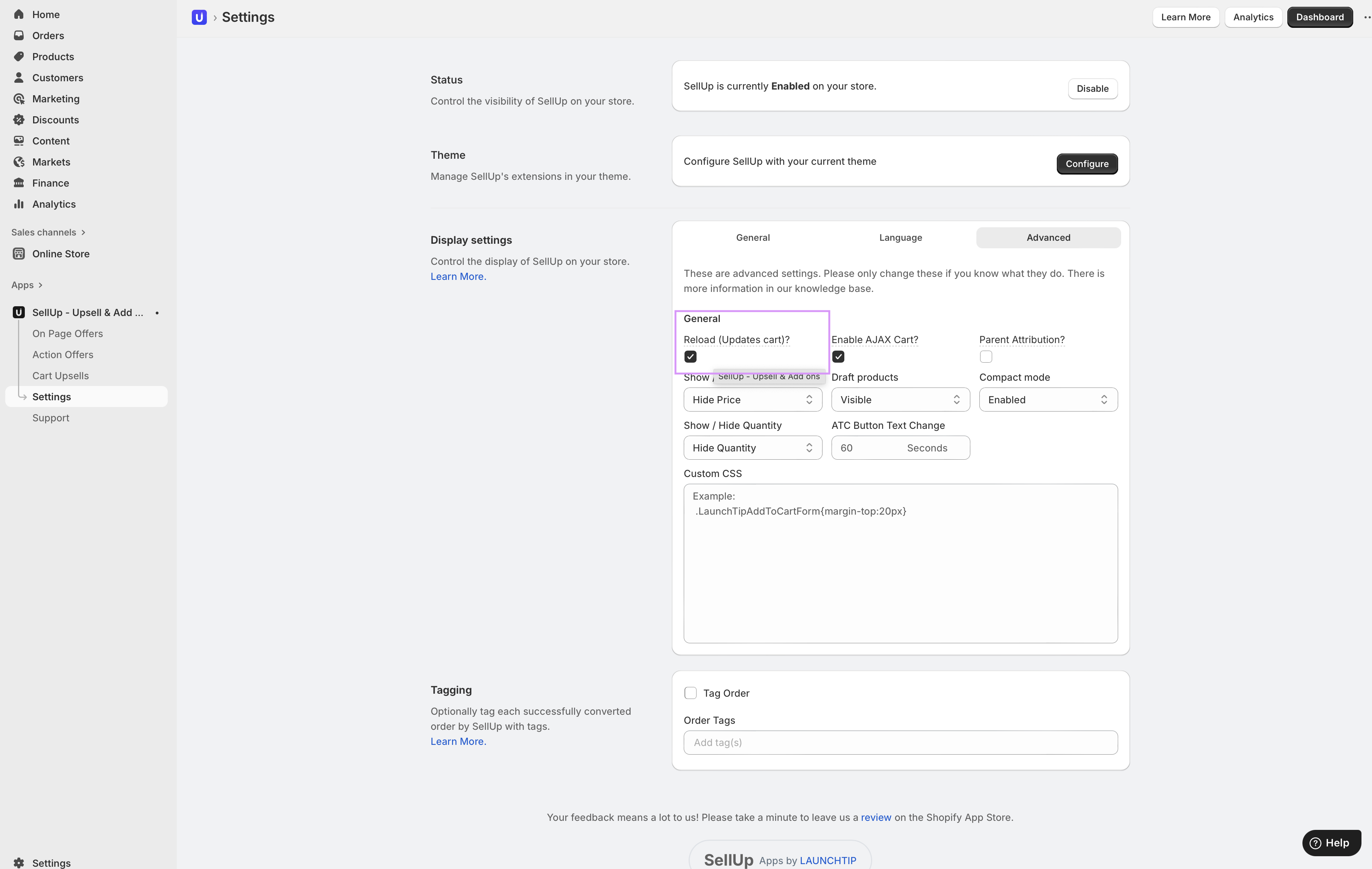
Task: Open the review link in footer
Action: tap(876, 817)
